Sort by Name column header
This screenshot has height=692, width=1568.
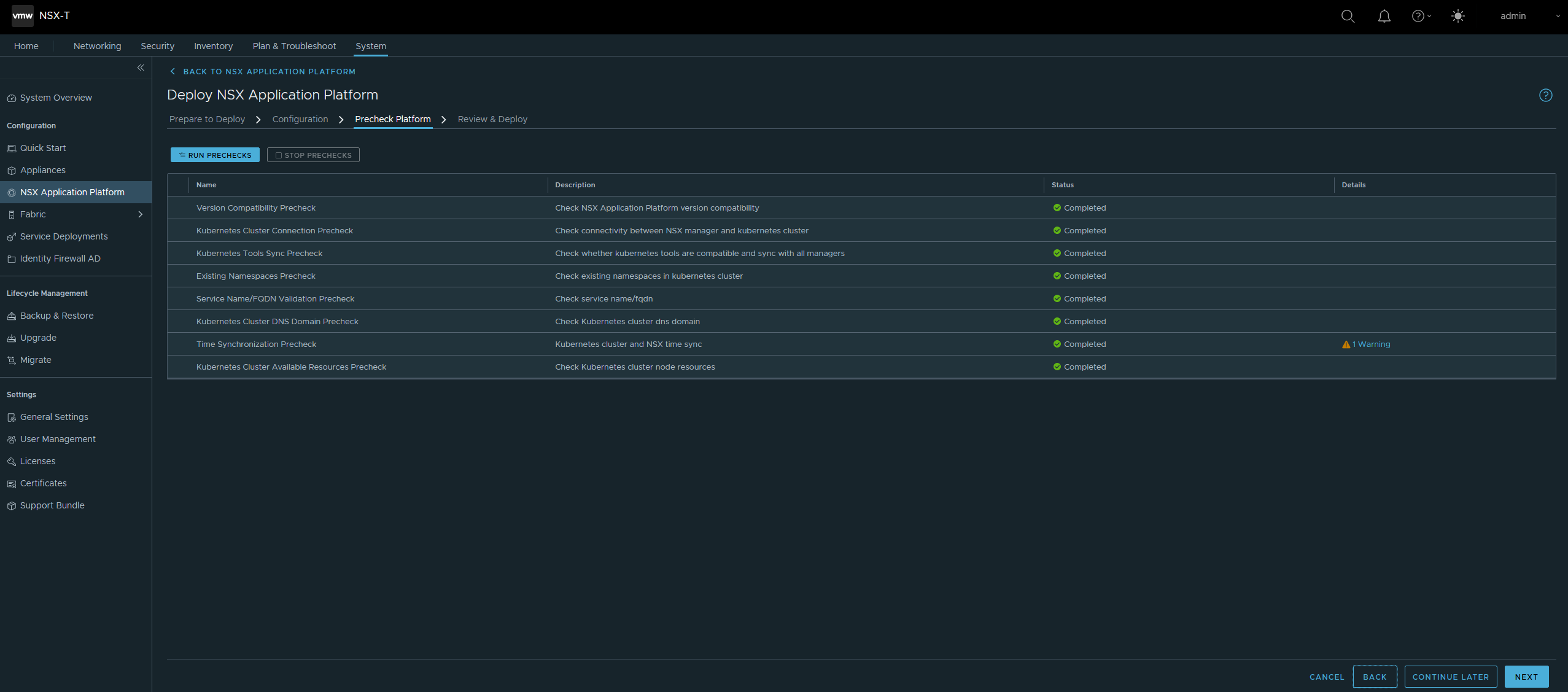pyautogui.click(x=206, y=185)
